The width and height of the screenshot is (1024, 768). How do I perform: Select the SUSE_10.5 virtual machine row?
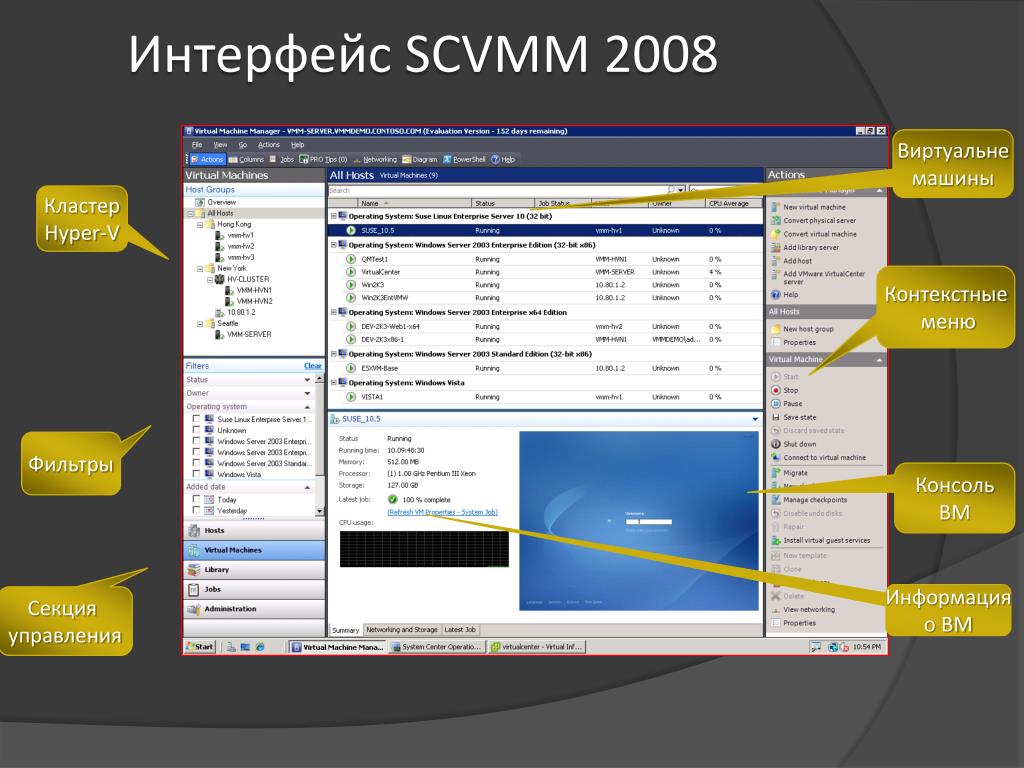[545, 231]
